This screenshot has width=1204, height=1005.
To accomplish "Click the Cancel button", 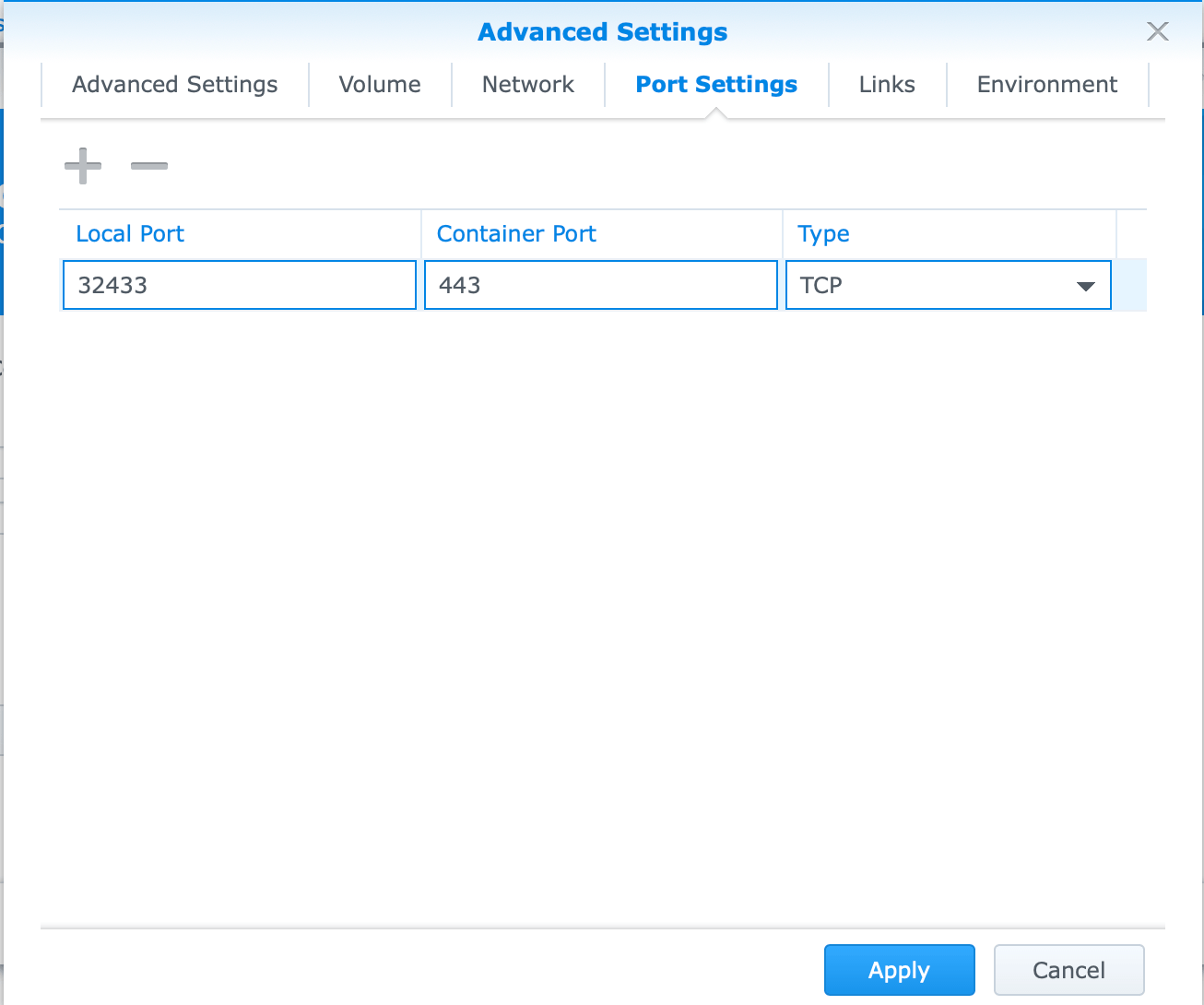I will 1068,970.
